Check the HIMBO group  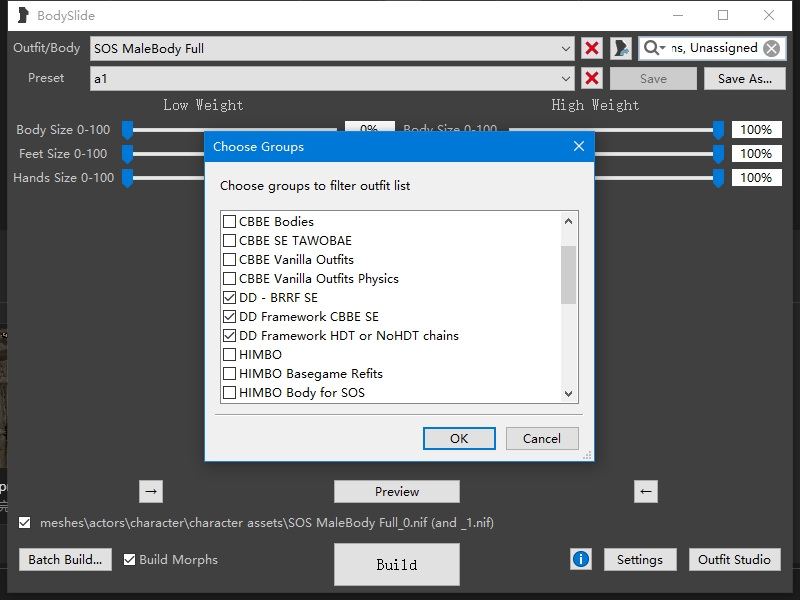[230, 355]
